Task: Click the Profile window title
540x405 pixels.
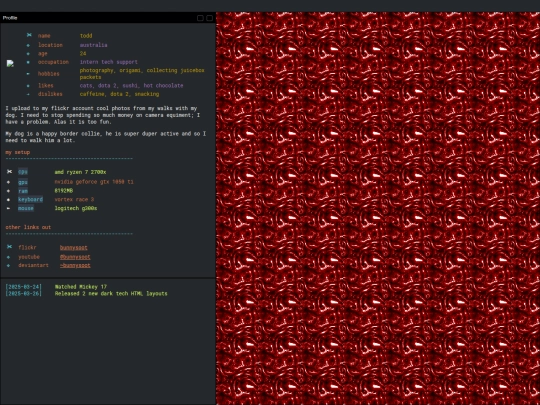Action: point(10,18)
